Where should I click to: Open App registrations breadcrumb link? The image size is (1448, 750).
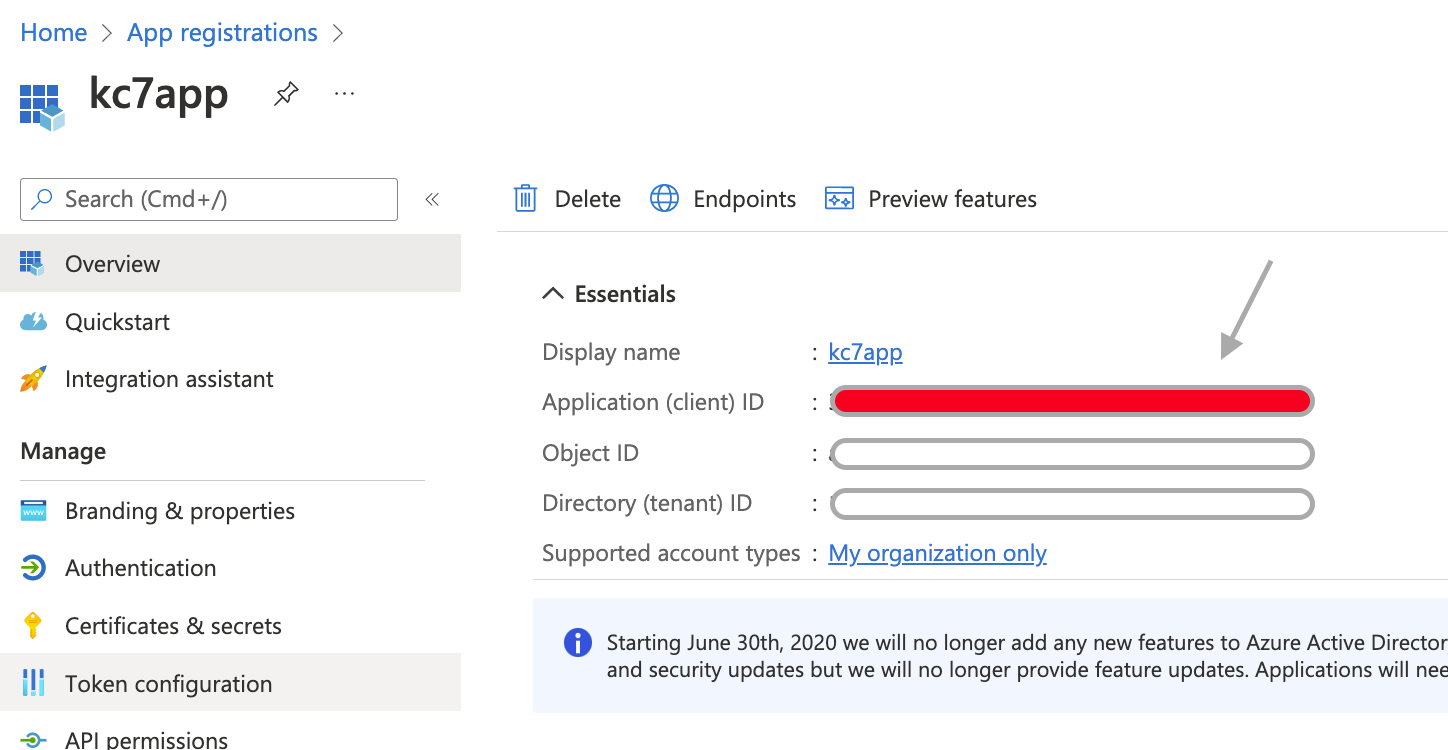222,32
